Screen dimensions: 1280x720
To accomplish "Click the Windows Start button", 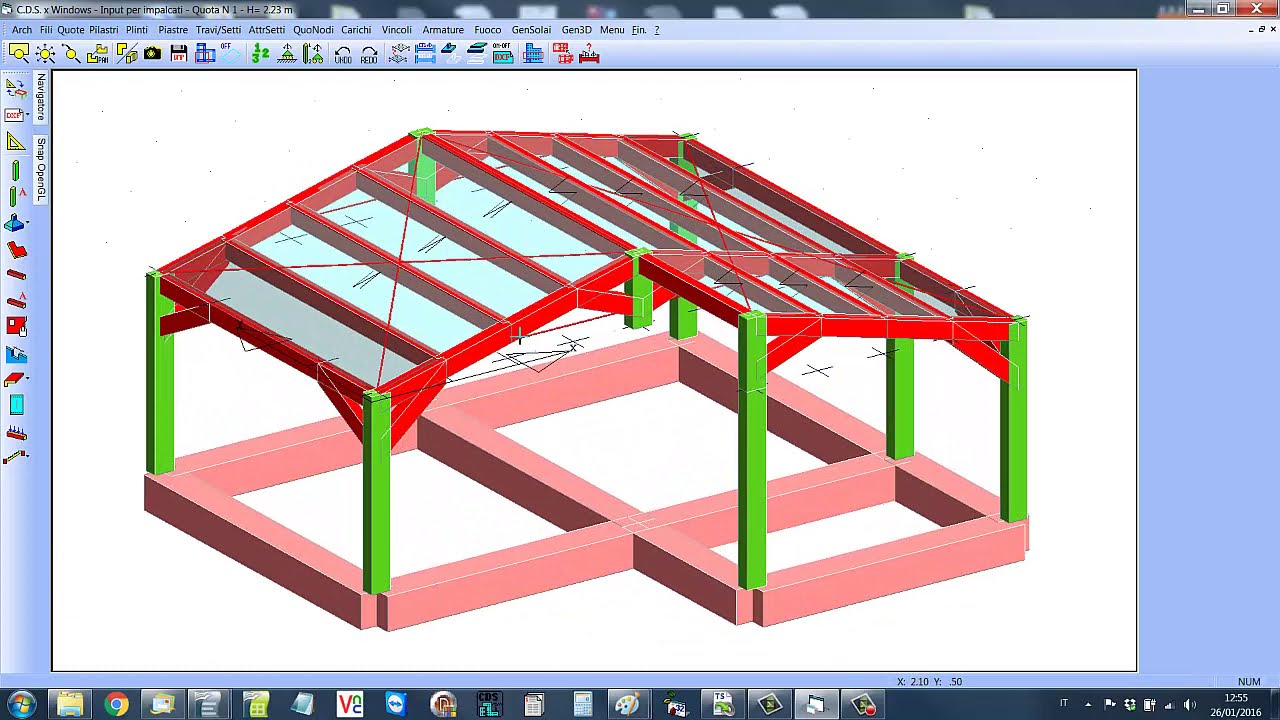I will point(22,704).
